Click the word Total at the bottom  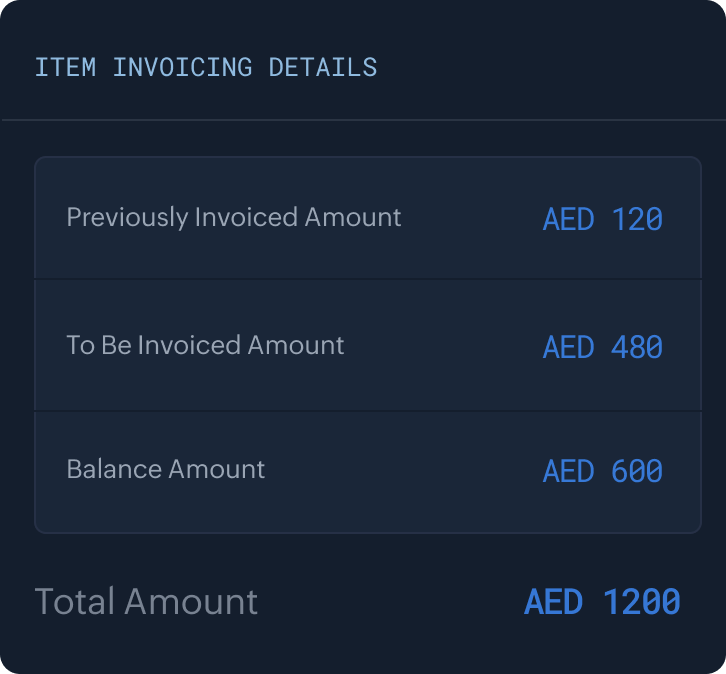click(x=74, y=602)
